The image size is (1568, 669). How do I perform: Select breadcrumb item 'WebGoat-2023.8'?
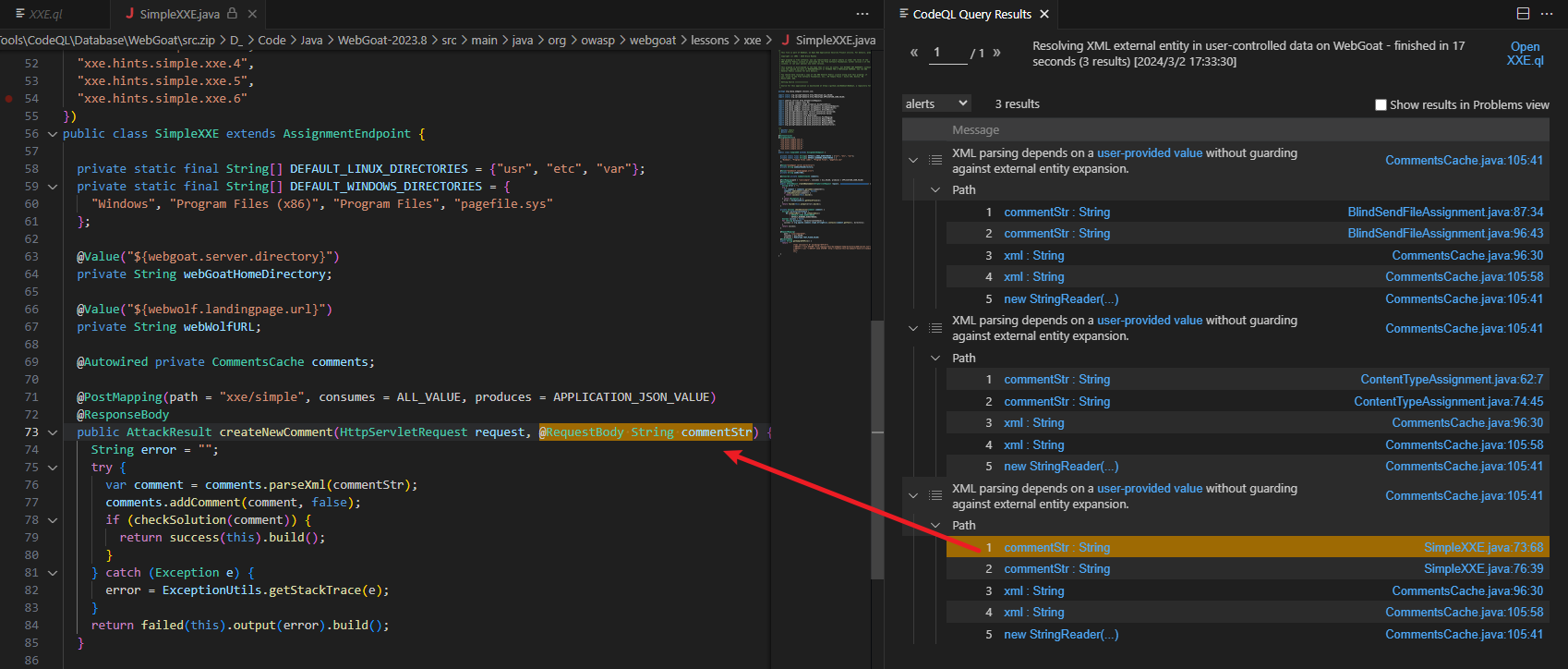(x=382, y=40)
